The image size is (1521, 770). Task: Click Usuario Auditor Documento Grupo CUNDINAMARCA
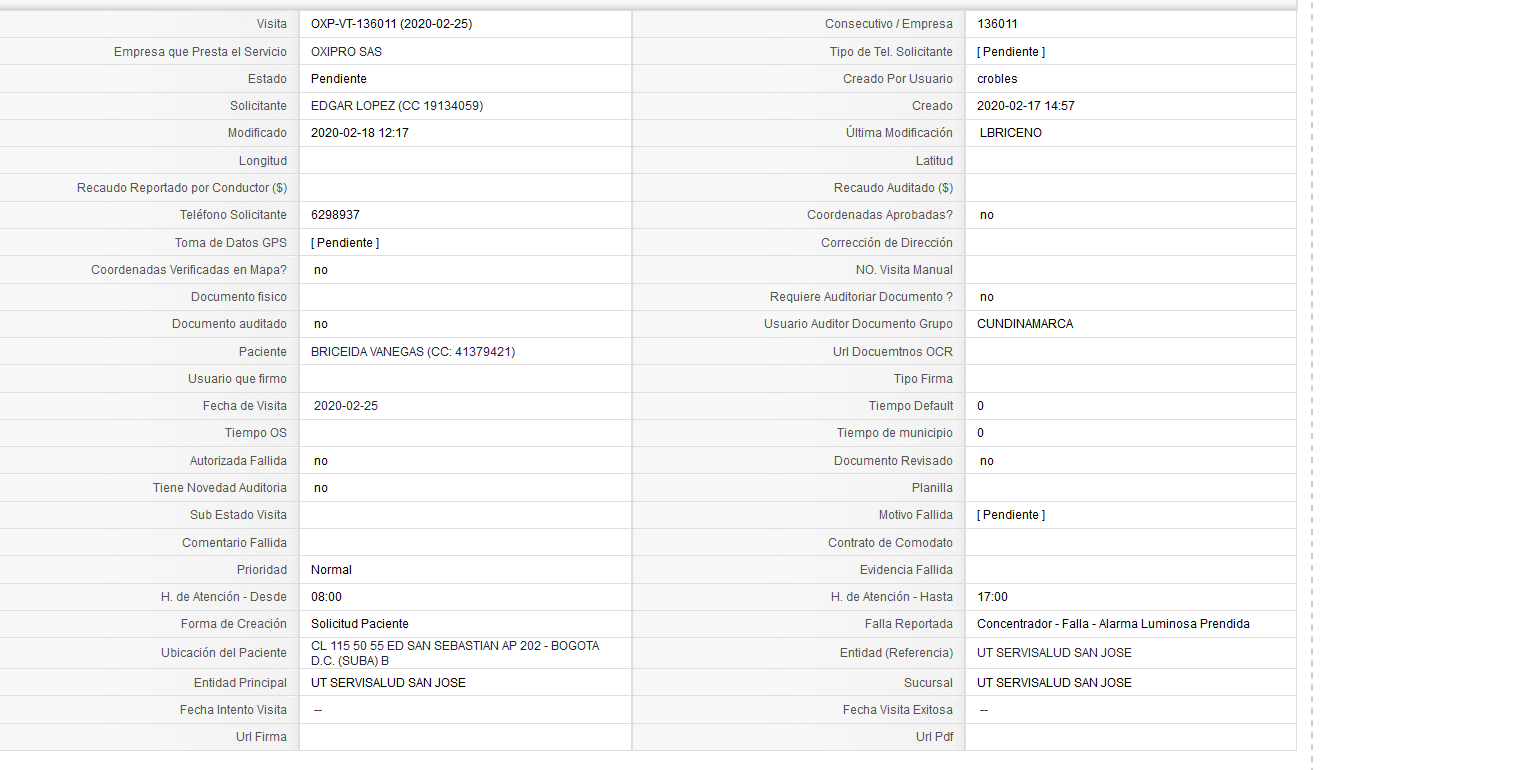point(1025,324)
